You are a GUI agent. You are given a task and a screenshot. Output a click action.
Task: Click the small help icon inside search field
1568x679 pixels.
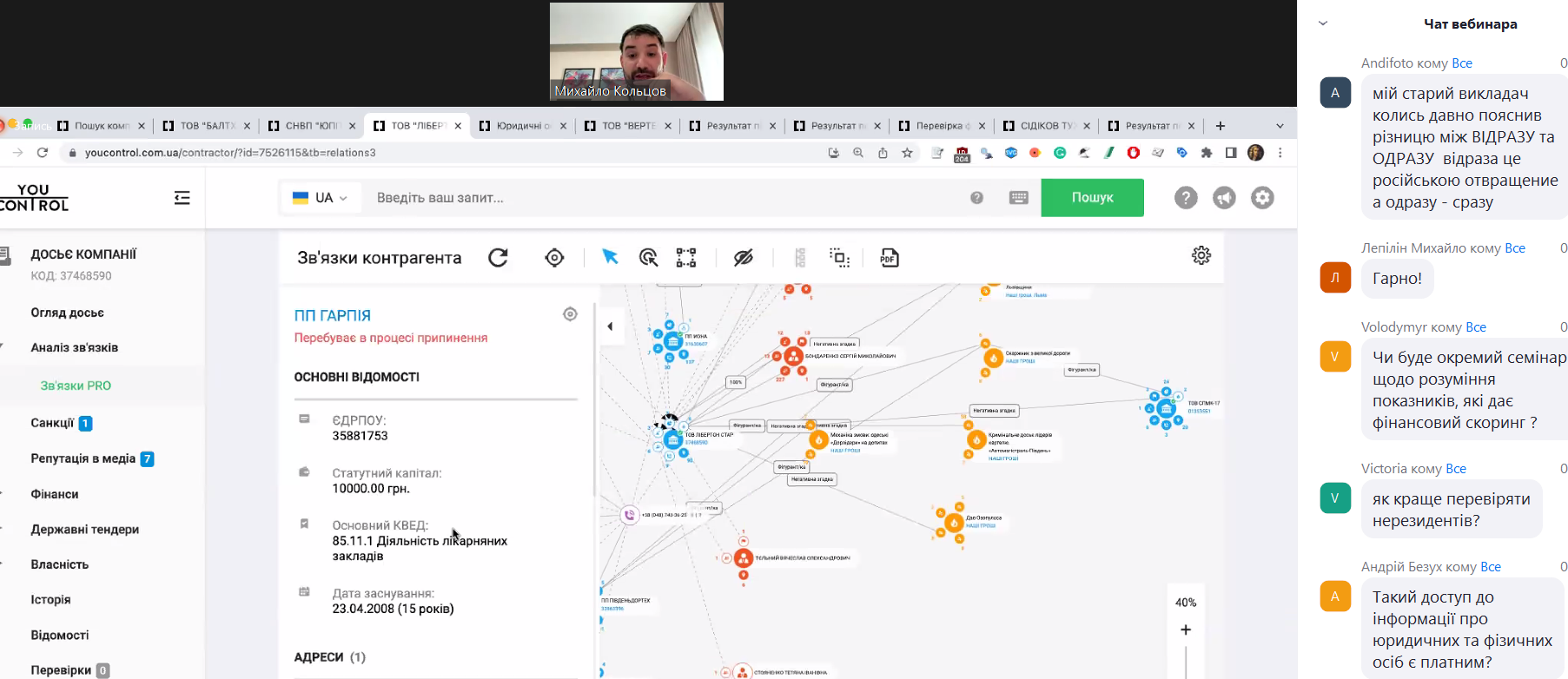976,198
